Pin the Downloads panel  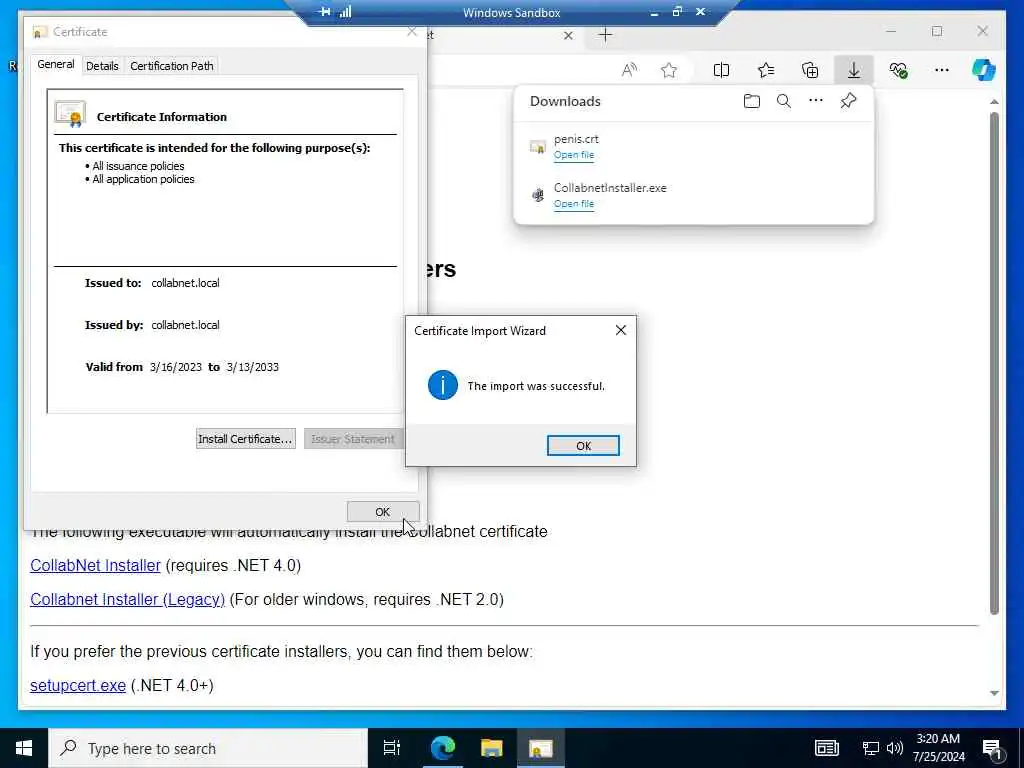848,101
